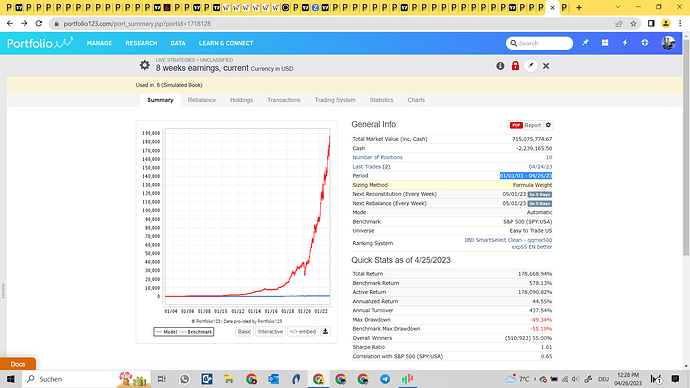Image resolution: width=690 pixels, height=388 pixels.
Task: Open the strategy settings gear icon
Action: [144, 66]
